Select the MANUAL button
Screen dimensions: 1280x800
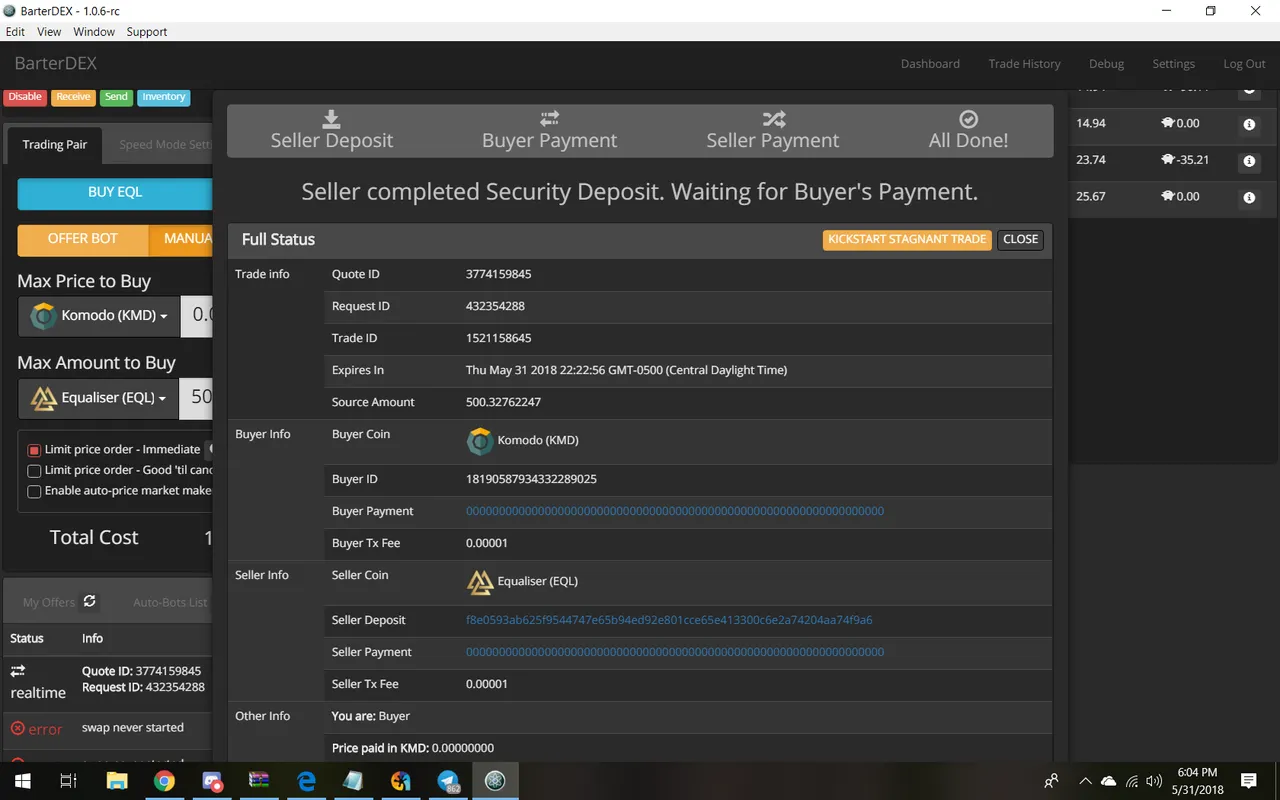click(182, 240)
